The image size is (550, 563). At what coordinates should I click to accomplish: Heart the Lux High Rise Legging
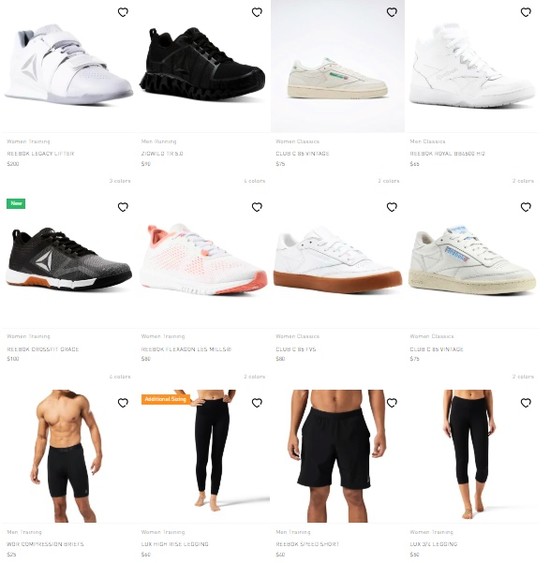point(257,403)
